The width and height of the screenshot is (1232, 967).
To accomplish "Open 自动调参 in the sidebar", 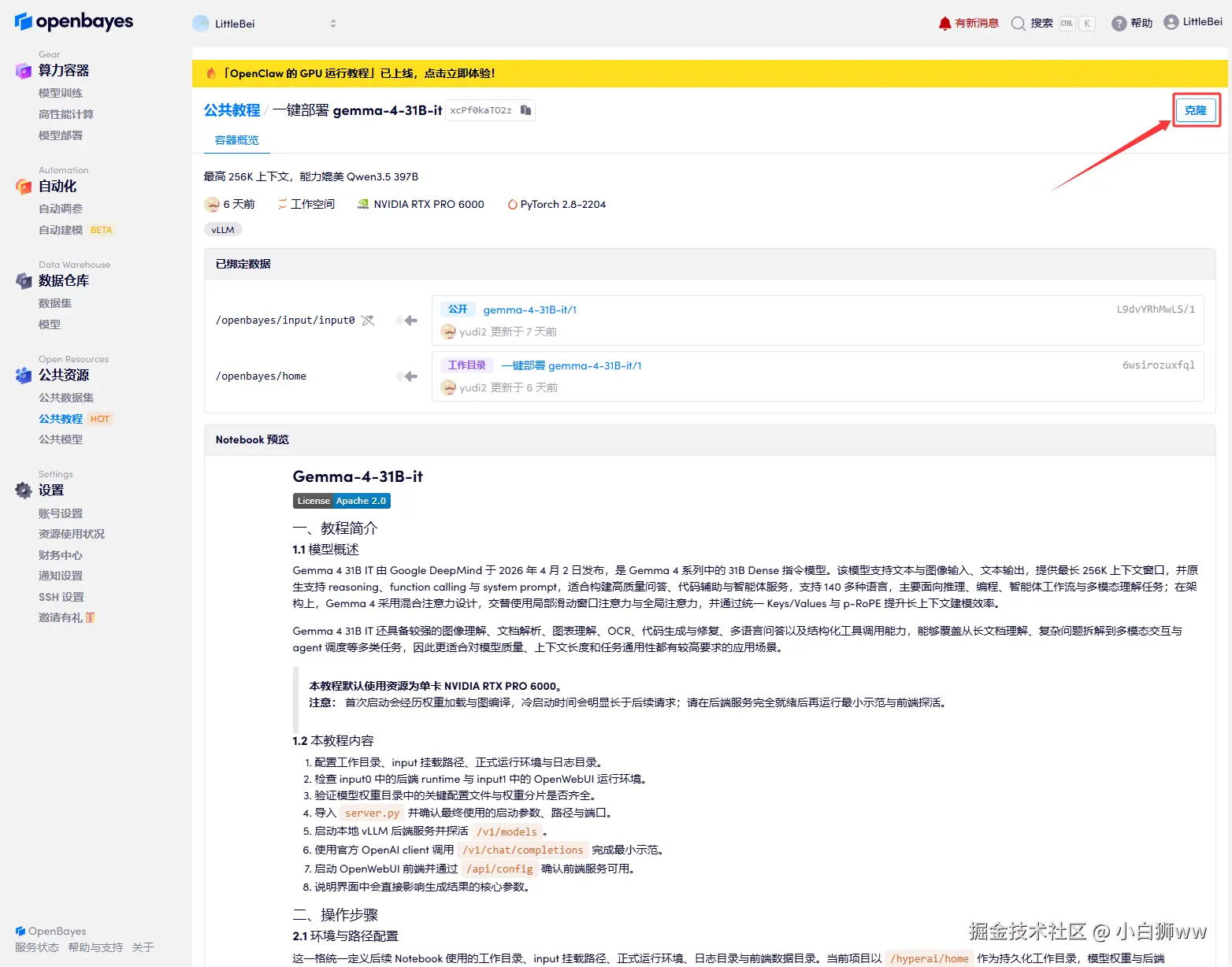I will click(x=61, y=209).
